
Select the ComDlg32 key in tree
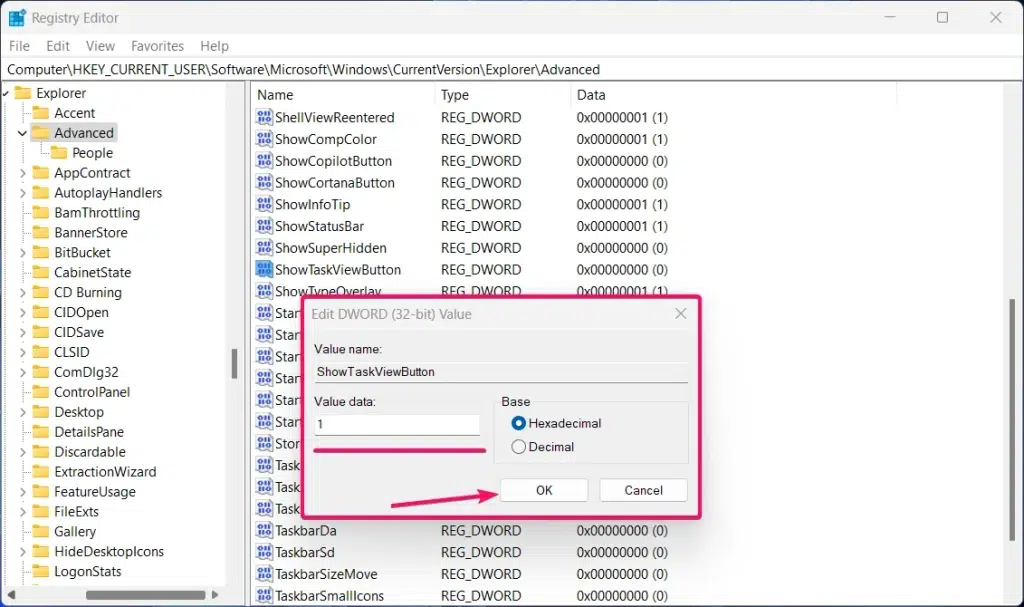pyautogui.click(x=86, y=372)
